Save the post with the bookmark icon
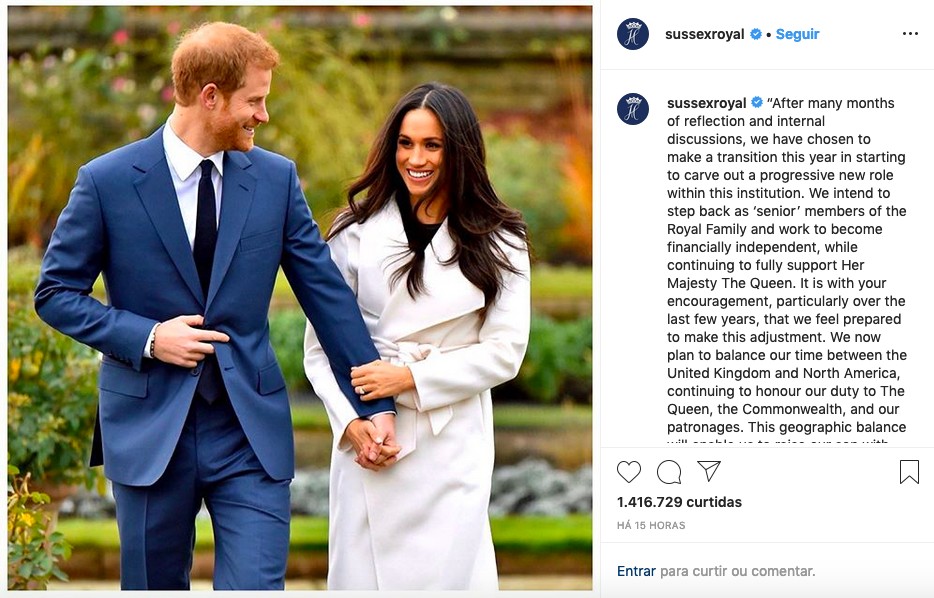Viewport: 934px width, 598px height. tap(909, 472)
